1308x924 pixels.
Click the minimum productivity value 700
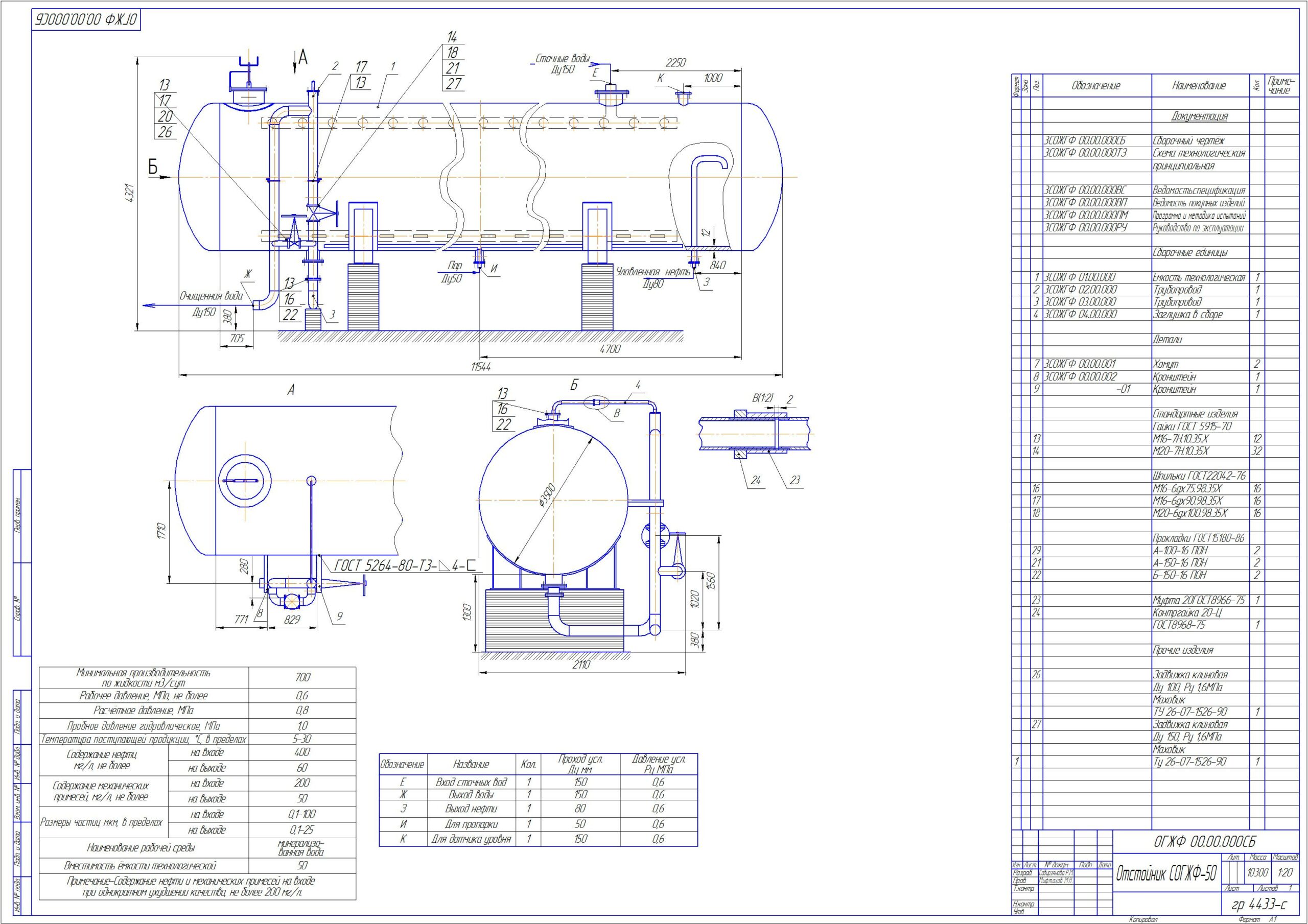[302, 677]
